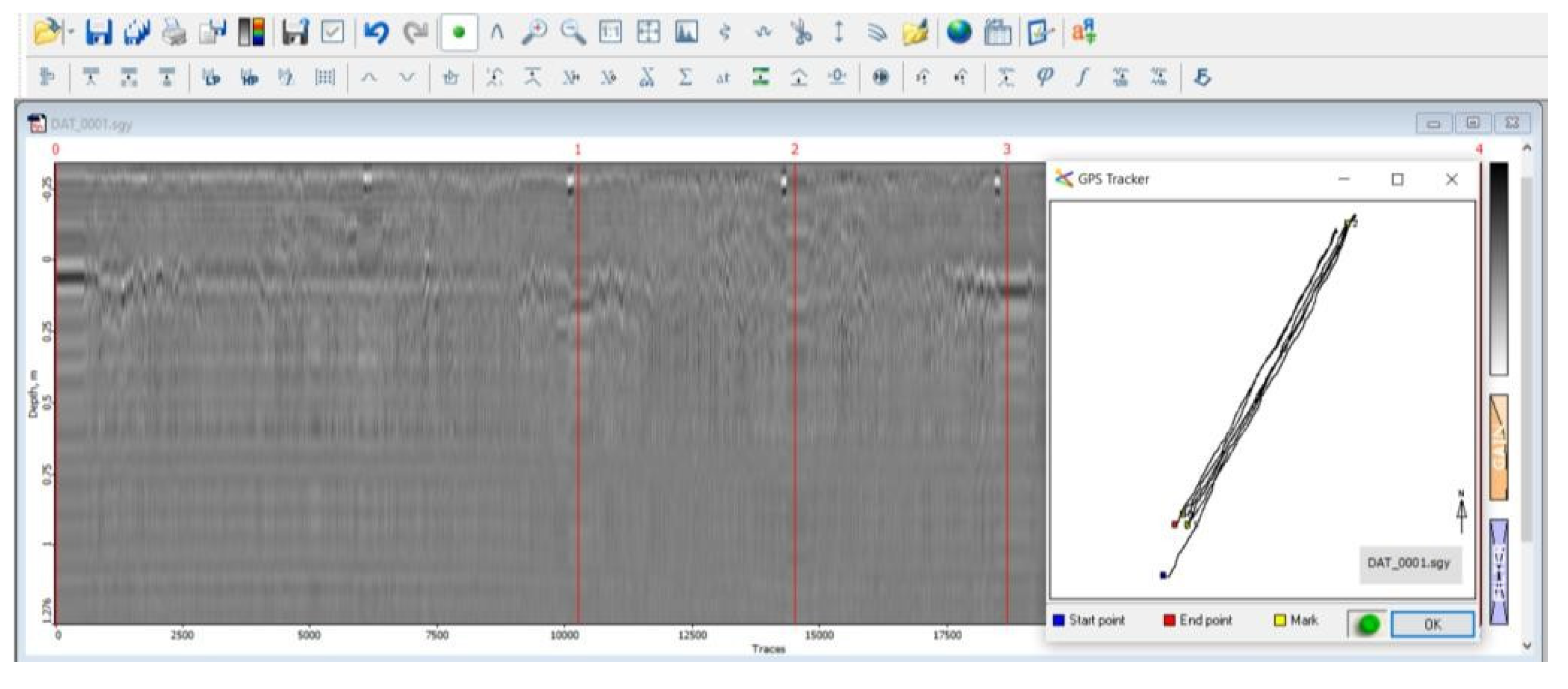Expand the Open folder dropdown arrow

pyautogui.click(x=71, y=32)
